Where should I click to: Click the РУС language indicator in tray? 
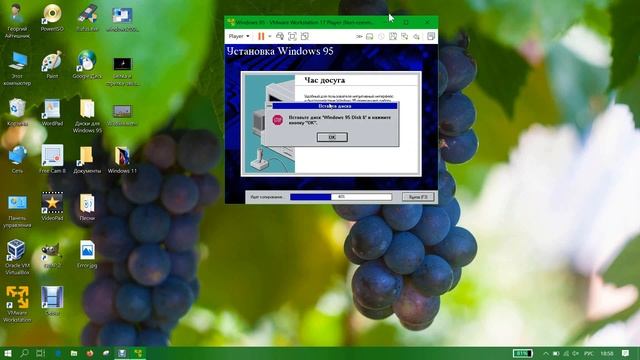click(x=589, y=353)
